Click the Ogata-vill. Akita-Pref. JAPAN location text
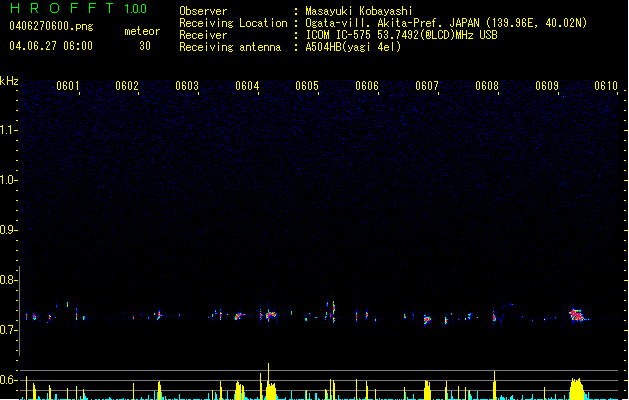This screenshot has height=400, width=629. point(446,23)
